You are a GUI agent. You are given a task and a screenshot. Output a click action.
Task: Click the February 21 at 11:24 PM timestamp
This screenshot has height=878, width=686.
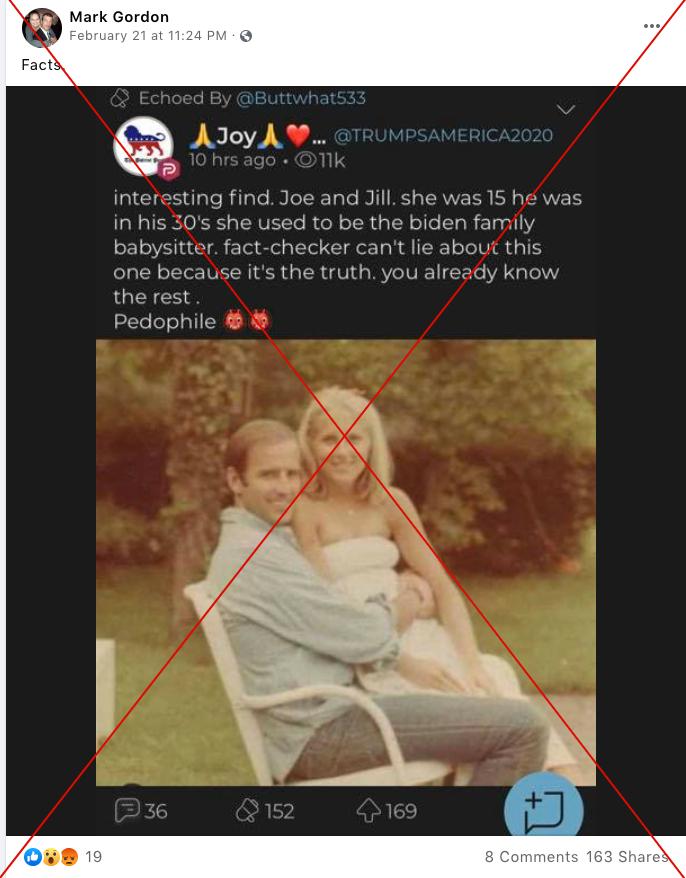click(148, 36)
